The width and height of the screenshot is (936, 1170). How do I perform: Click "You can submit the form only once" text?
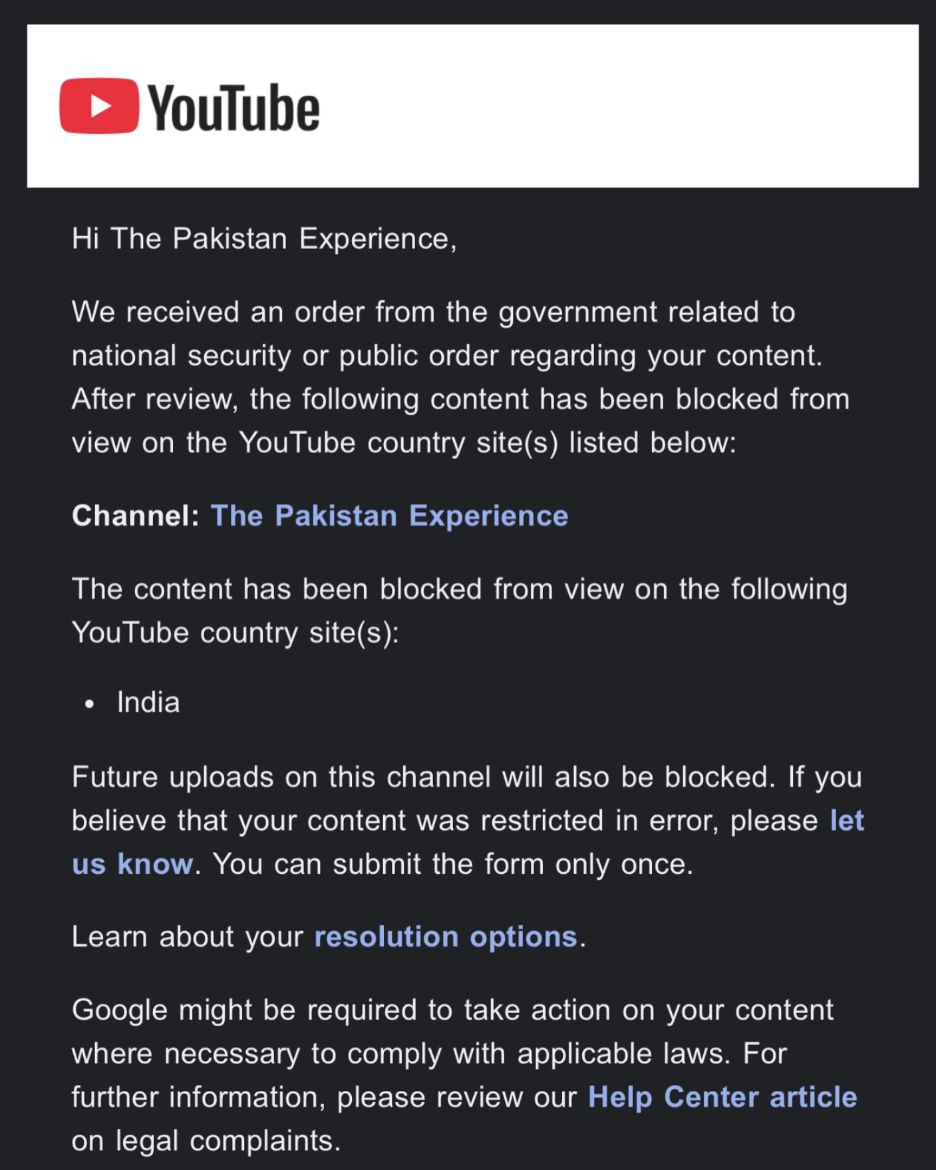(x=452, y=865)
